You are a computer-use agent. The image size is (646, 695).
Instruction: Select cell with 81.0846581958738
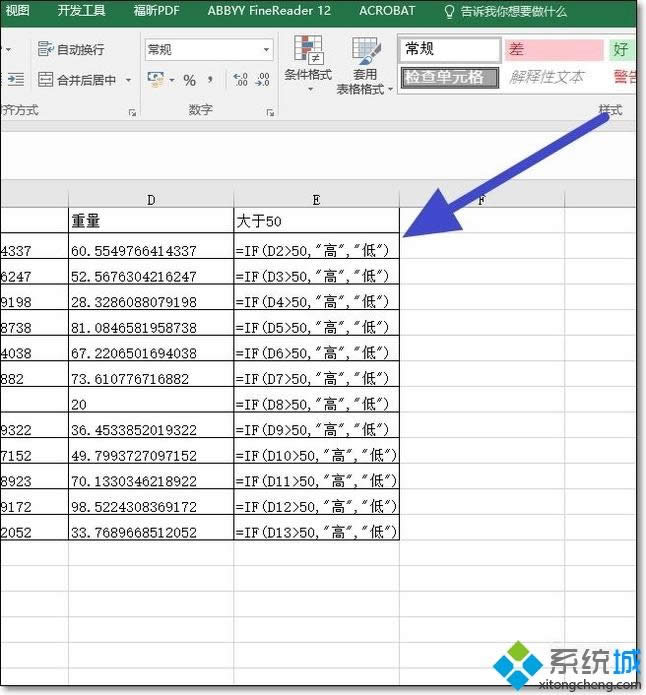(151, 323)
